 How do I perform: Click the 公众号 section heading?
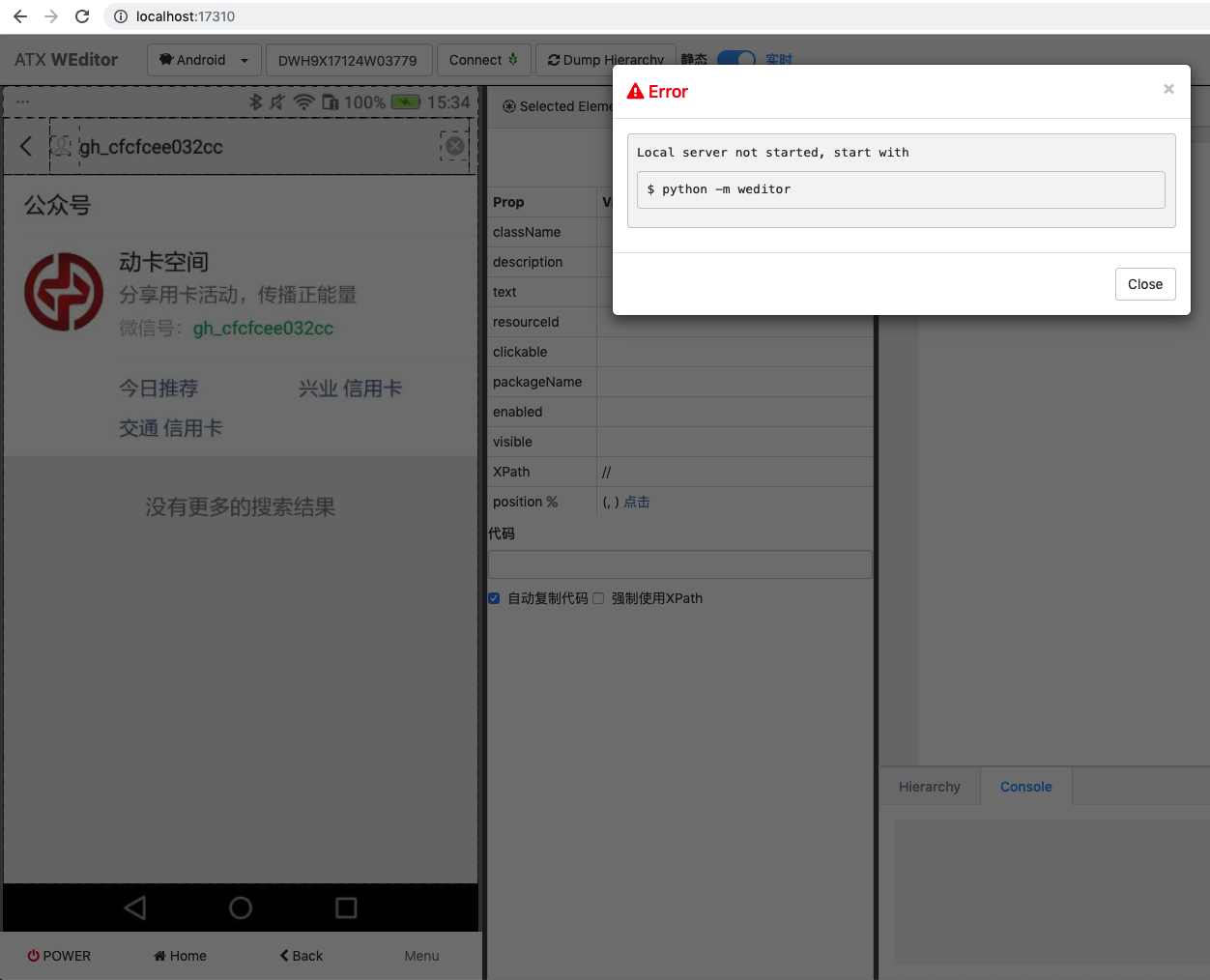pos(57,205)
